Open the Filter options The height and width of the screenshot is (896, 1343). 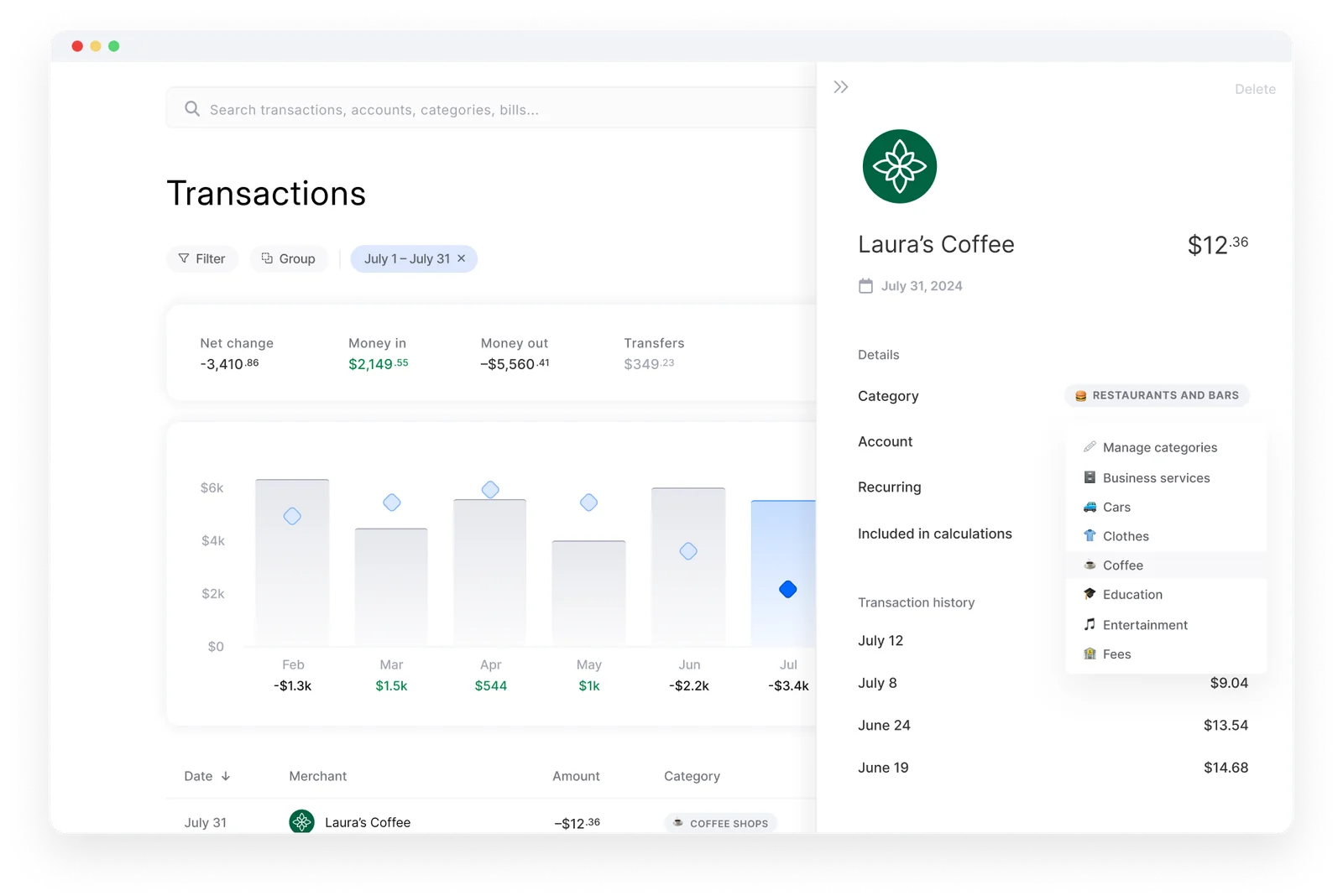[x=202, y=258]
